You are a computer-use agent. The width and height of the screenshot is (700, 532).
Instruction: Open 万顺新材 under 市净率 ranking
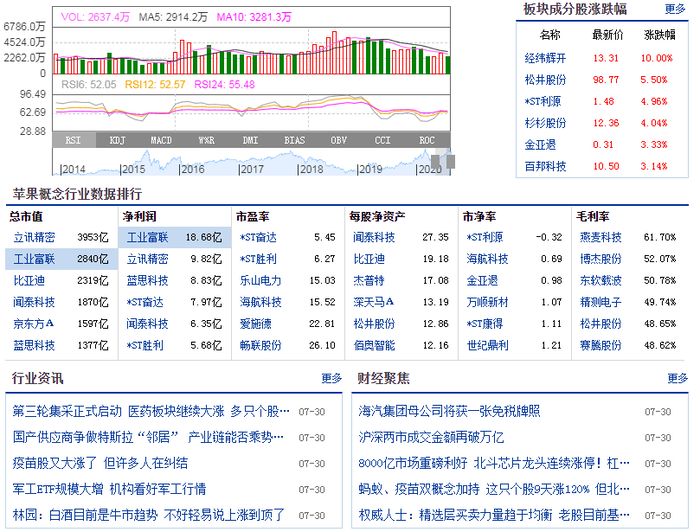click(x=488, y=302)
